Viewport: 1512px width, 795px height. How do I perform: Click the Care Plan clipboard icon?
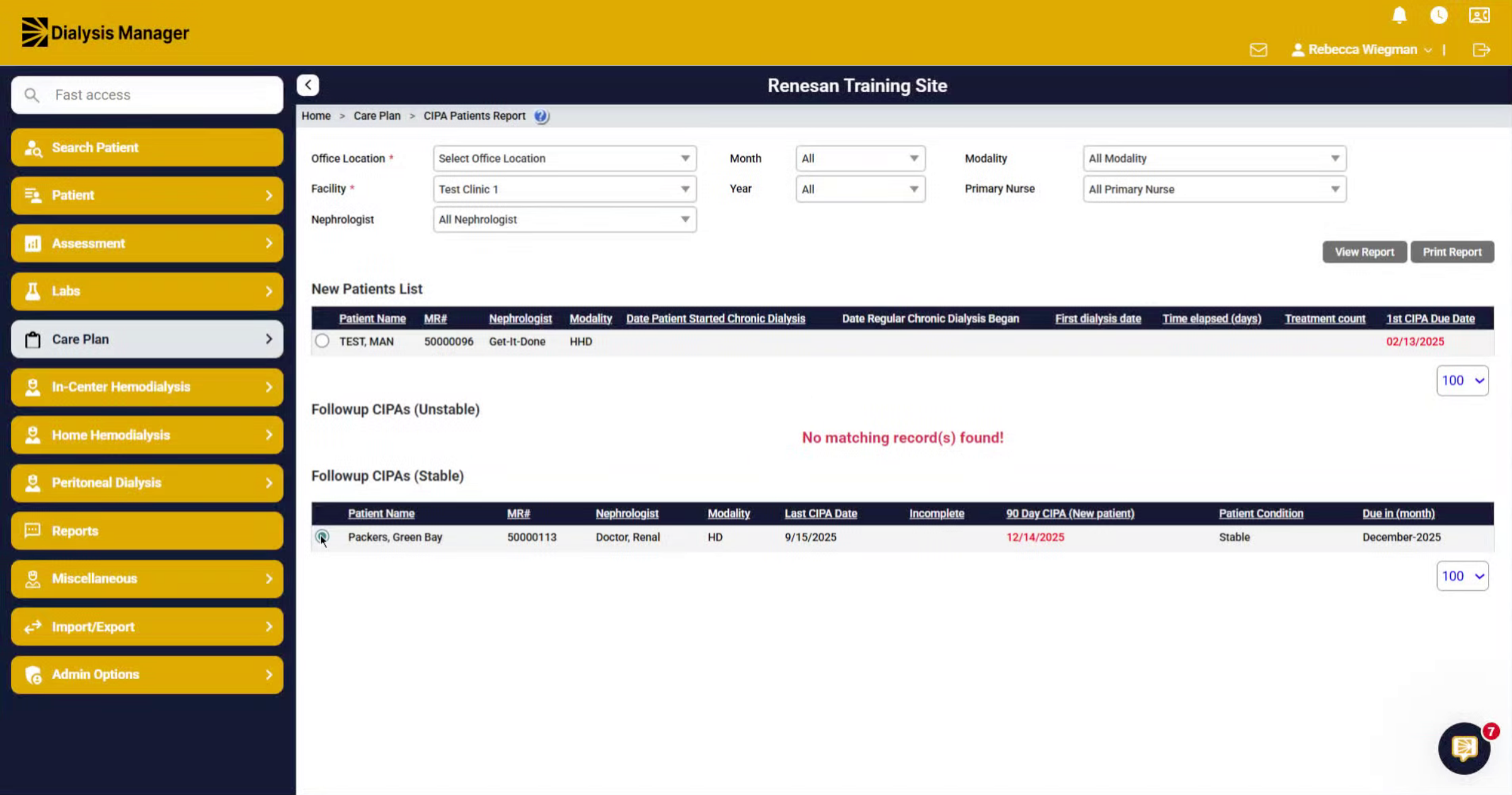(33, 340)
